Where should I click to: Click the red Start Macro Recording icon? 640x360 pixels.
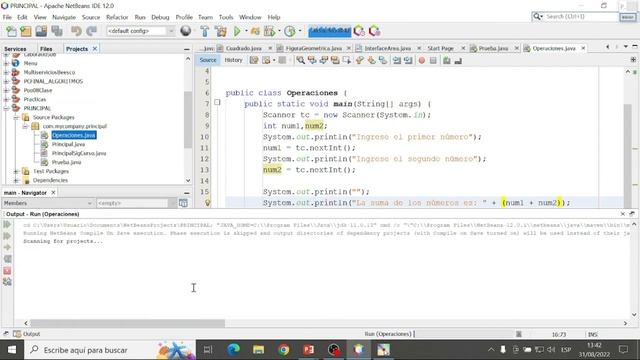(422, 60)
